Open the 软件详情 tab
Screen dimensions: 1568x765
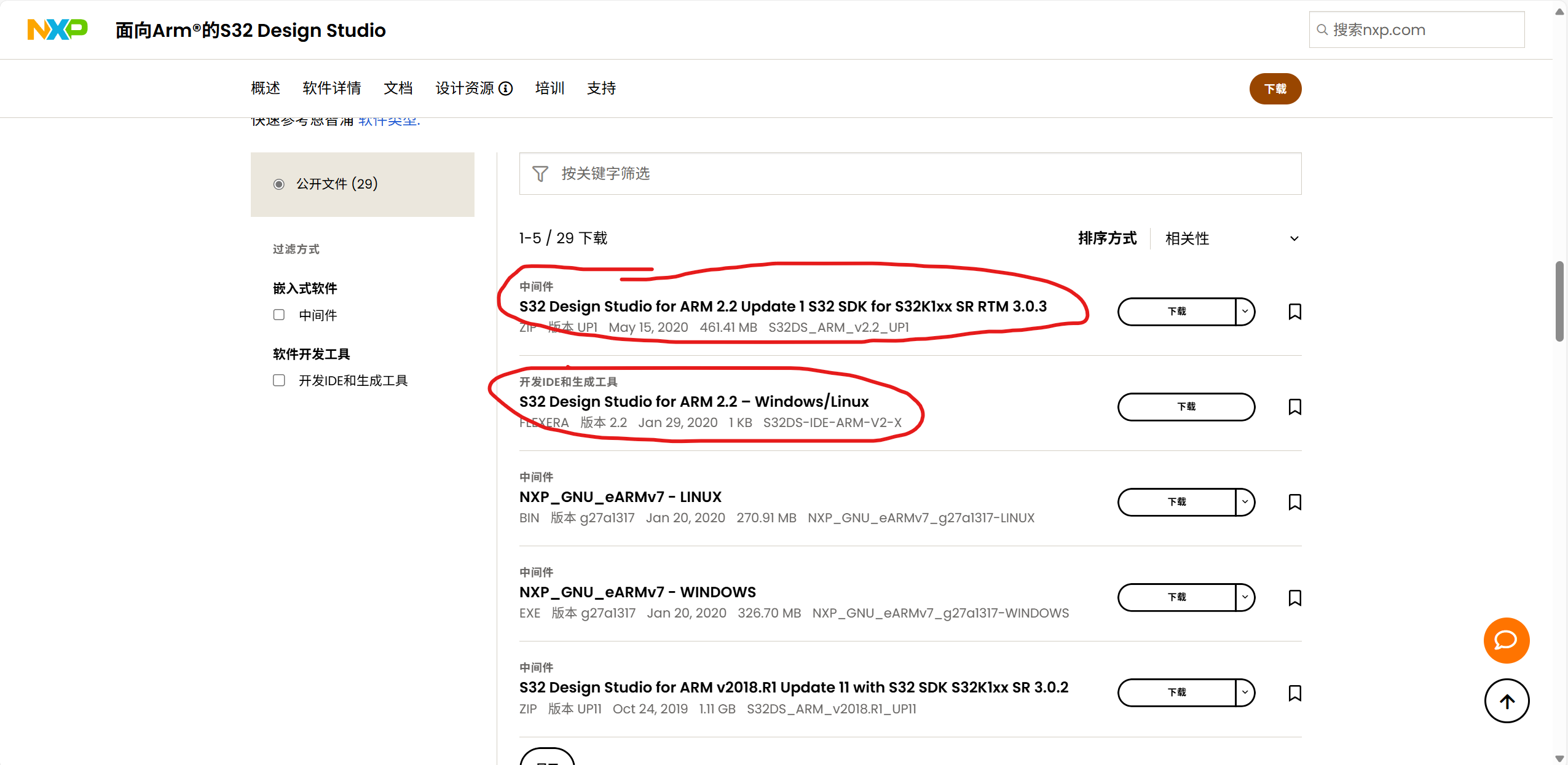tap(332, 88)
